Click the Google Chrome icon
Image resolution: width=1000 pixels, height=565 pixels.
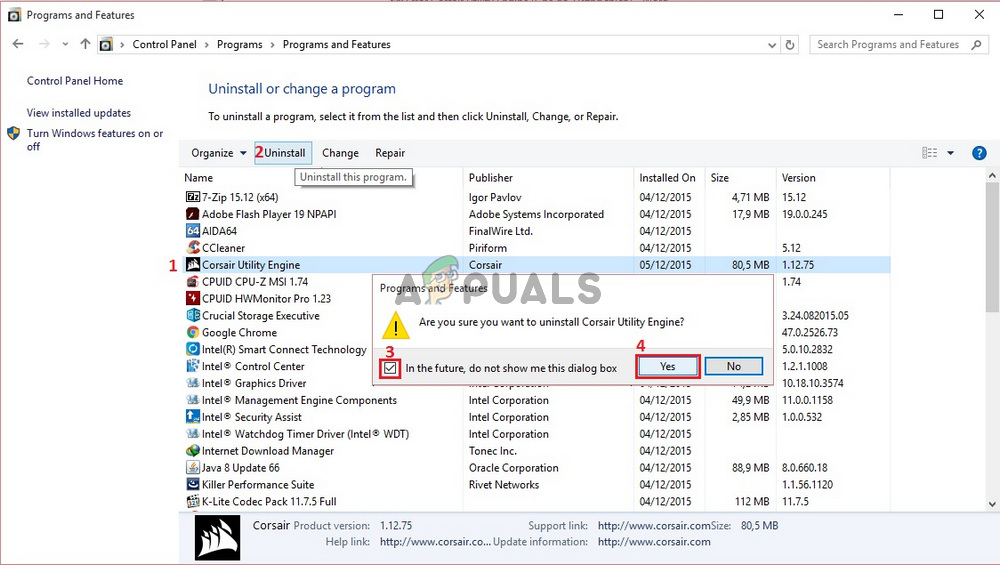tap(193, 332)
